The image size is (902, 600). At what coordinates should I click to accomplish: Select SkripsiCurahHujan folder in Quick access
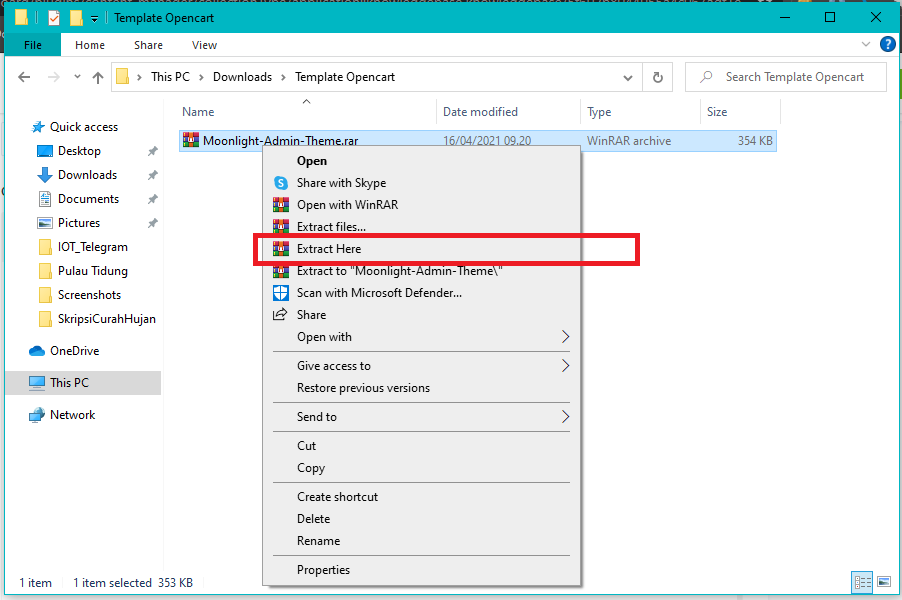pyautogui.click(x=106, y=319)
